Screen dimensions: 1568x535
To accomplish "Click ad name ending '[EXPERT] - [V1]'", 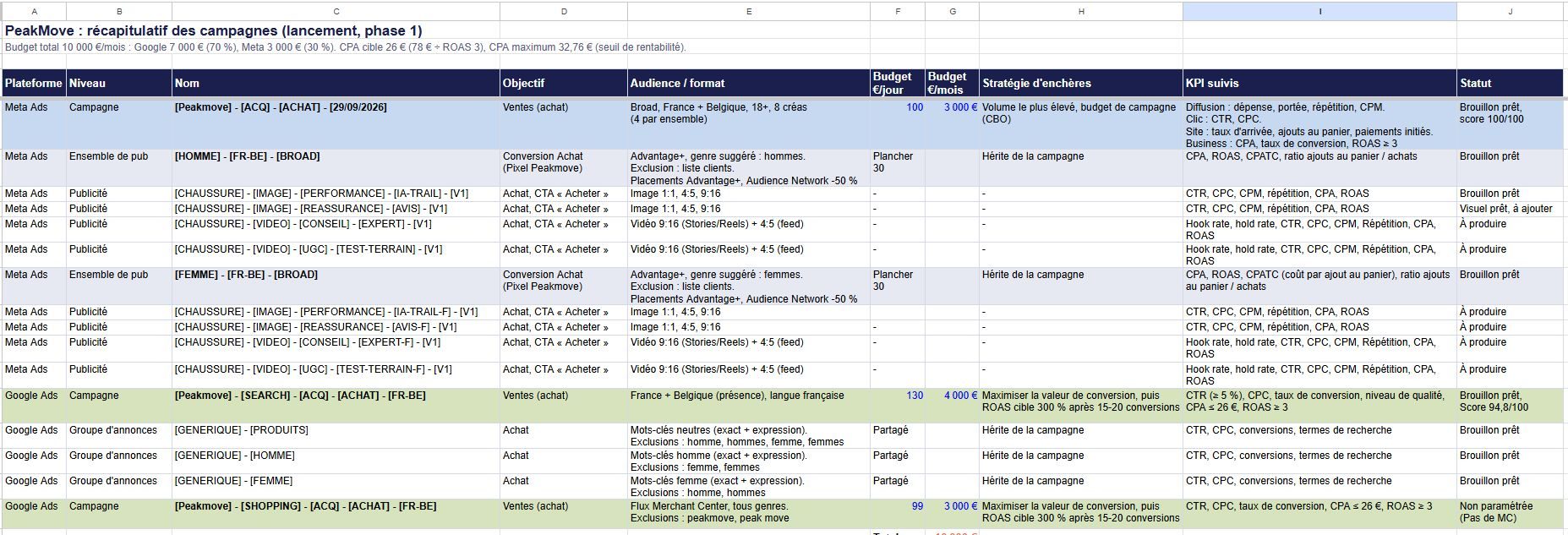I will pos(303,224).
